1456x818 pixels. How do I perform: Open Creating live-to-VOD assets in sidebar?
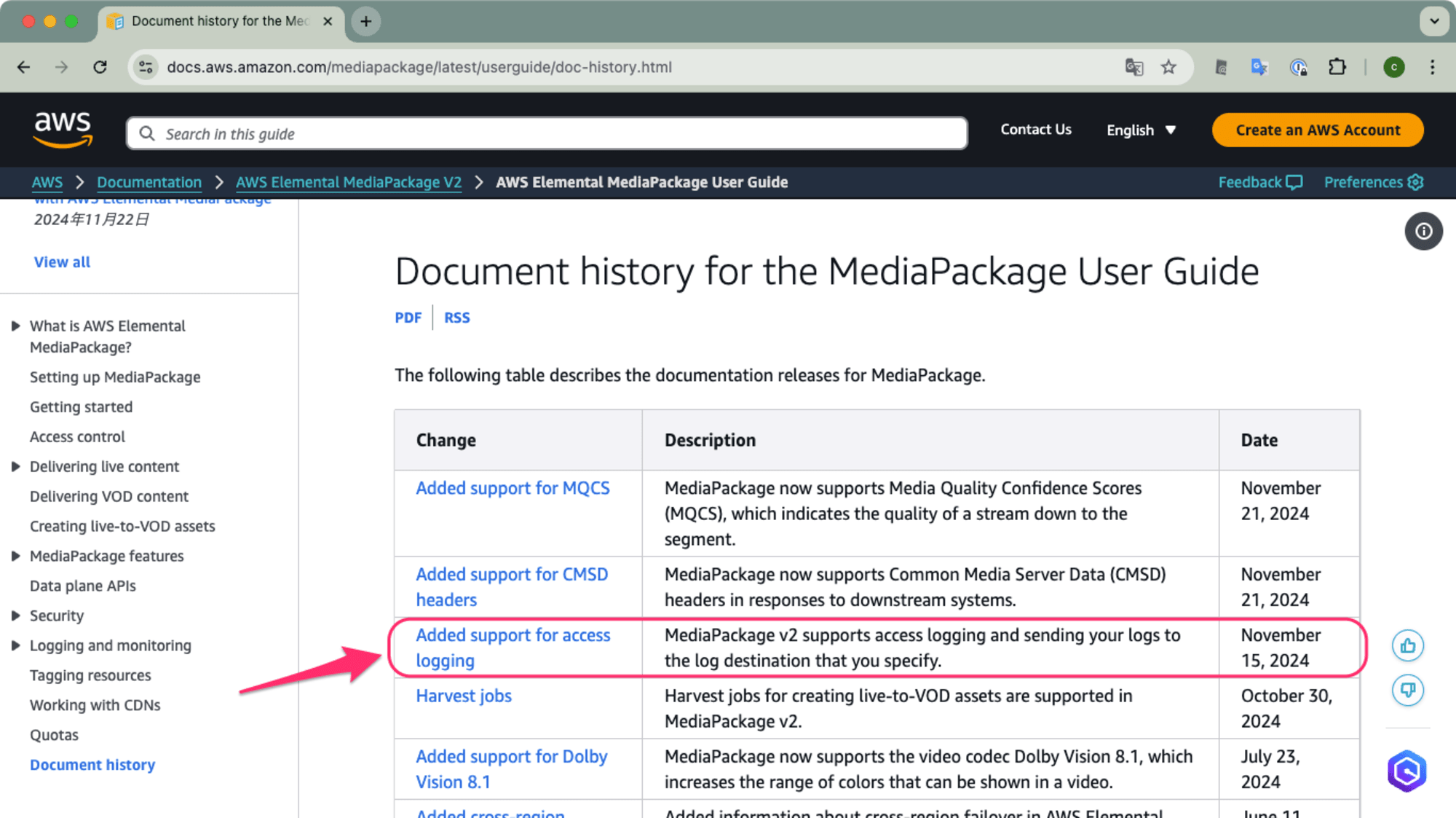[122, 527]
